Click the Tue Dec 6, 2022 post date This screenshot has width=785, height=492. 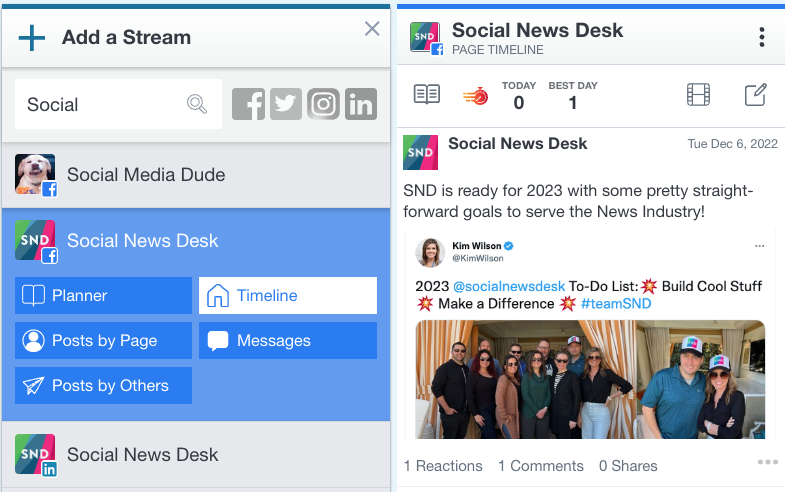tap(732, 144)
